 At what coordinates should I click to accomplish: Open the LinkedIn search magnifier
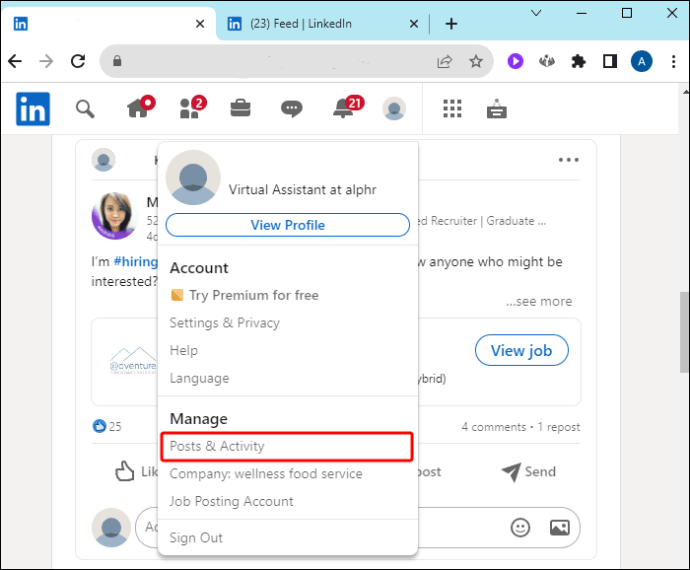(x=85, y=109)
